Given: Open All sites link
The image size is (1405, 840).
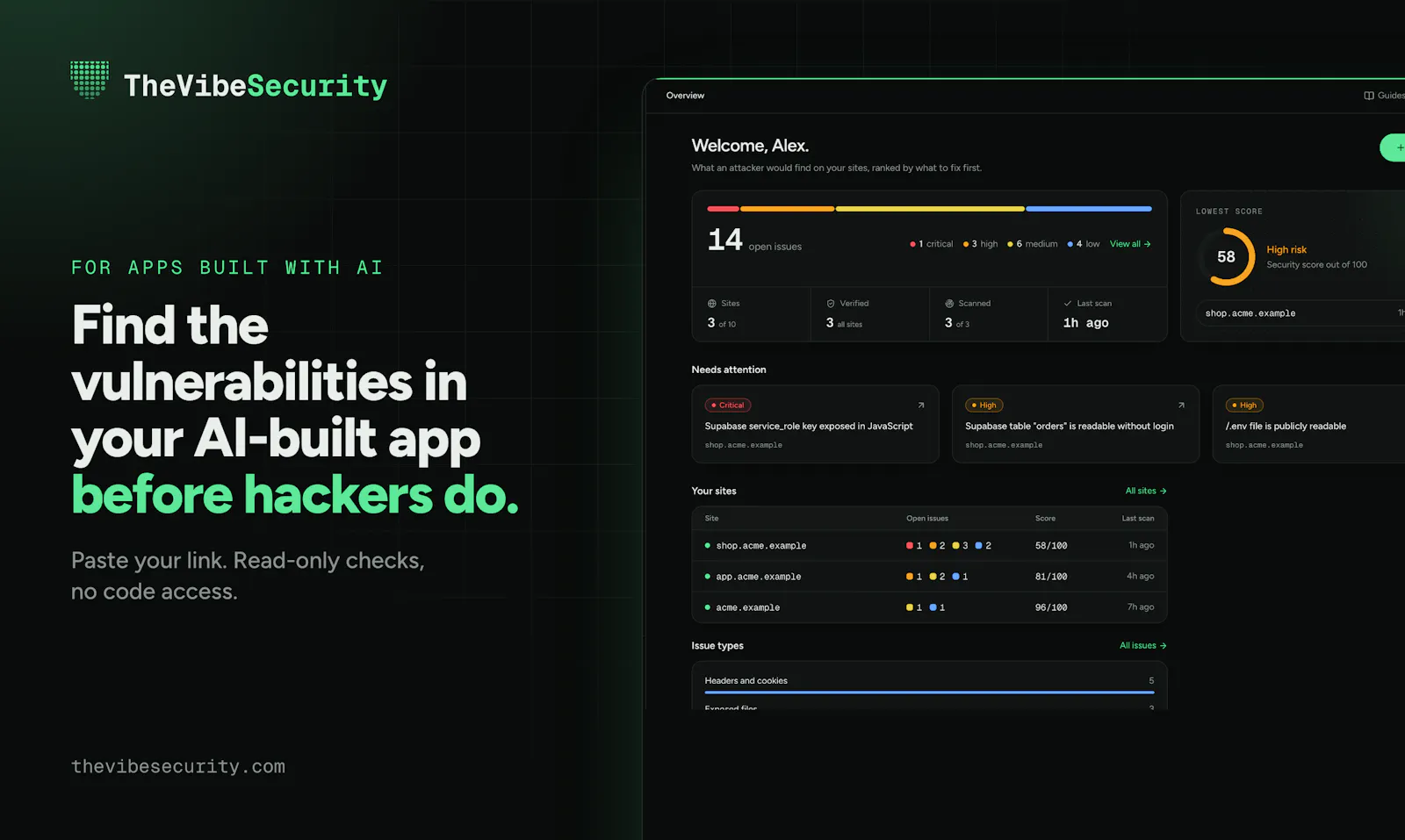Looking at the screenshot, I should [1146, 491].
